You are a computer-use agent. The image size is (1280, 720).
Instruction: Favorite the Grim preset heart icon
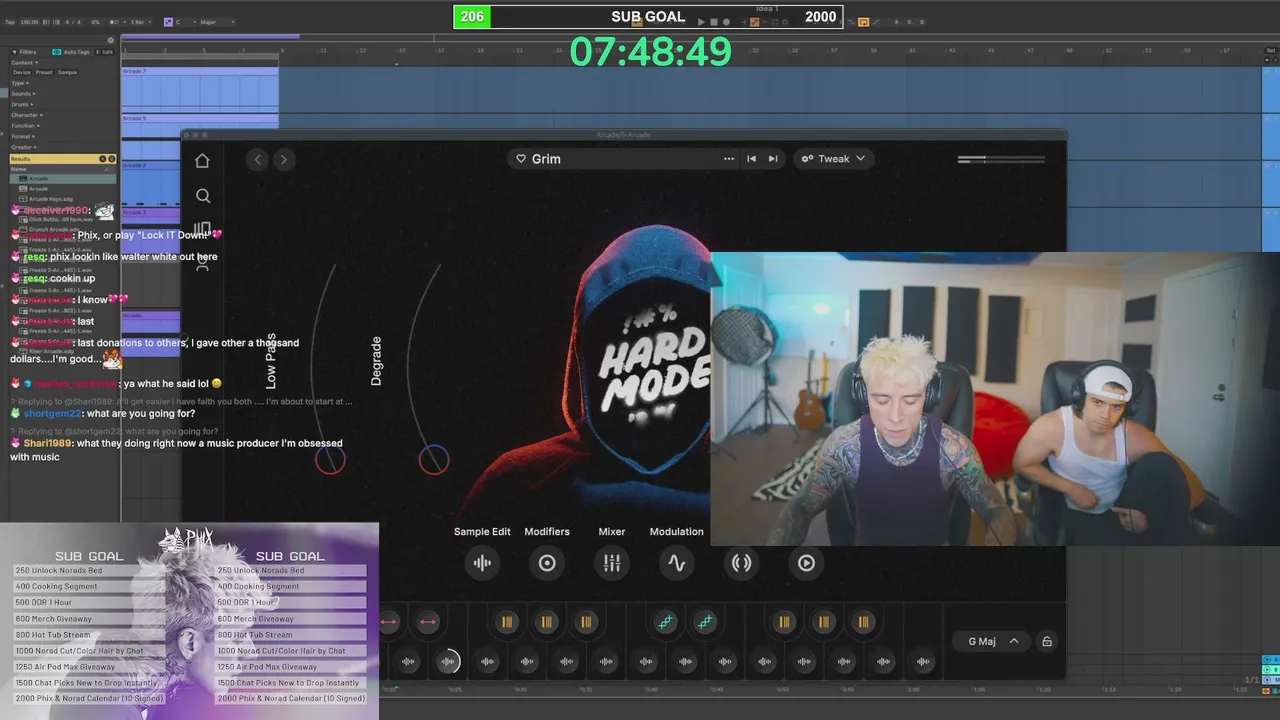click(521, 159)
